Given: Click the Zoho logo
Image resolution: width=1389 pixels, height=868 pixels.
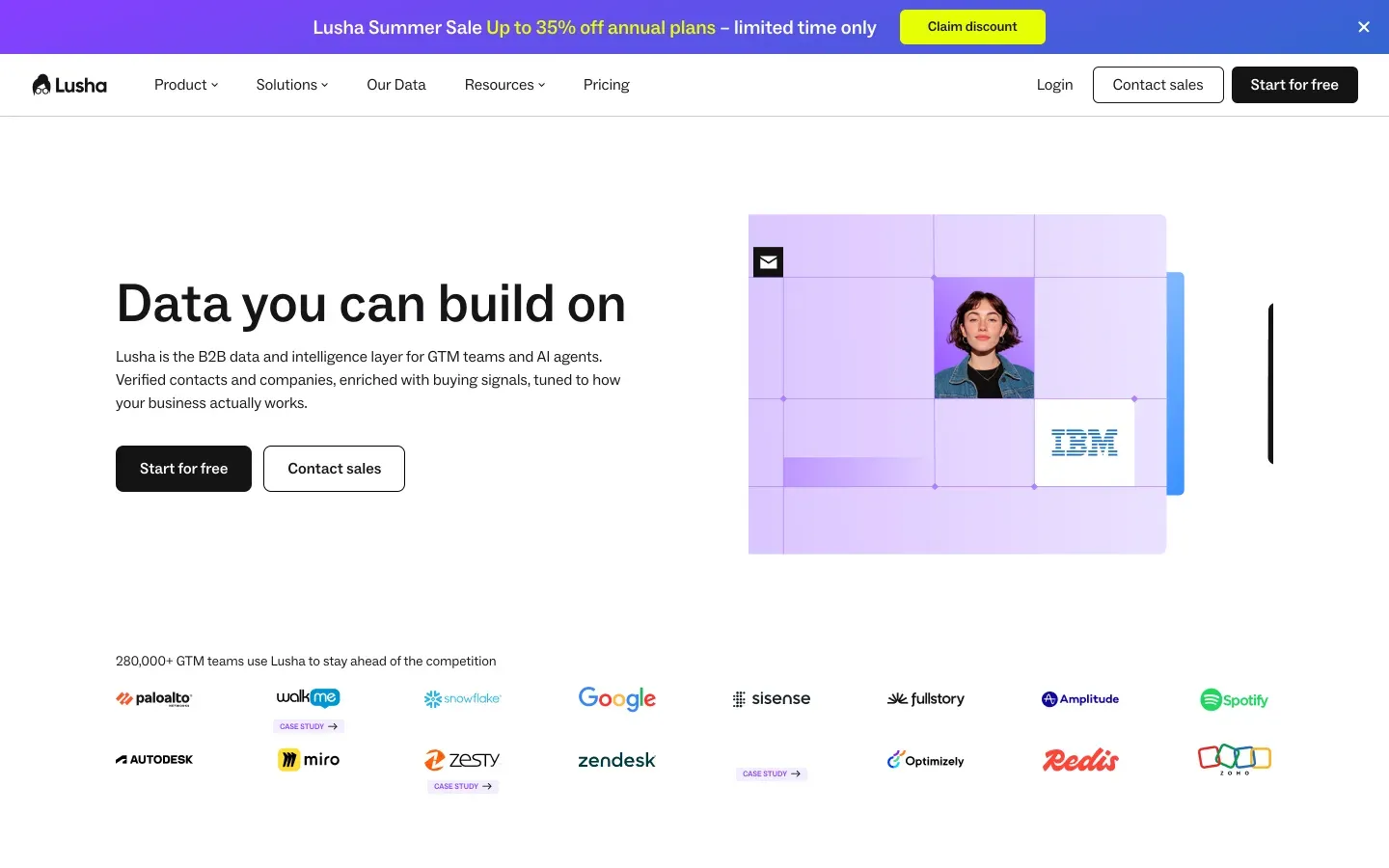Looking at the screenshot, I should [1235, 760].
